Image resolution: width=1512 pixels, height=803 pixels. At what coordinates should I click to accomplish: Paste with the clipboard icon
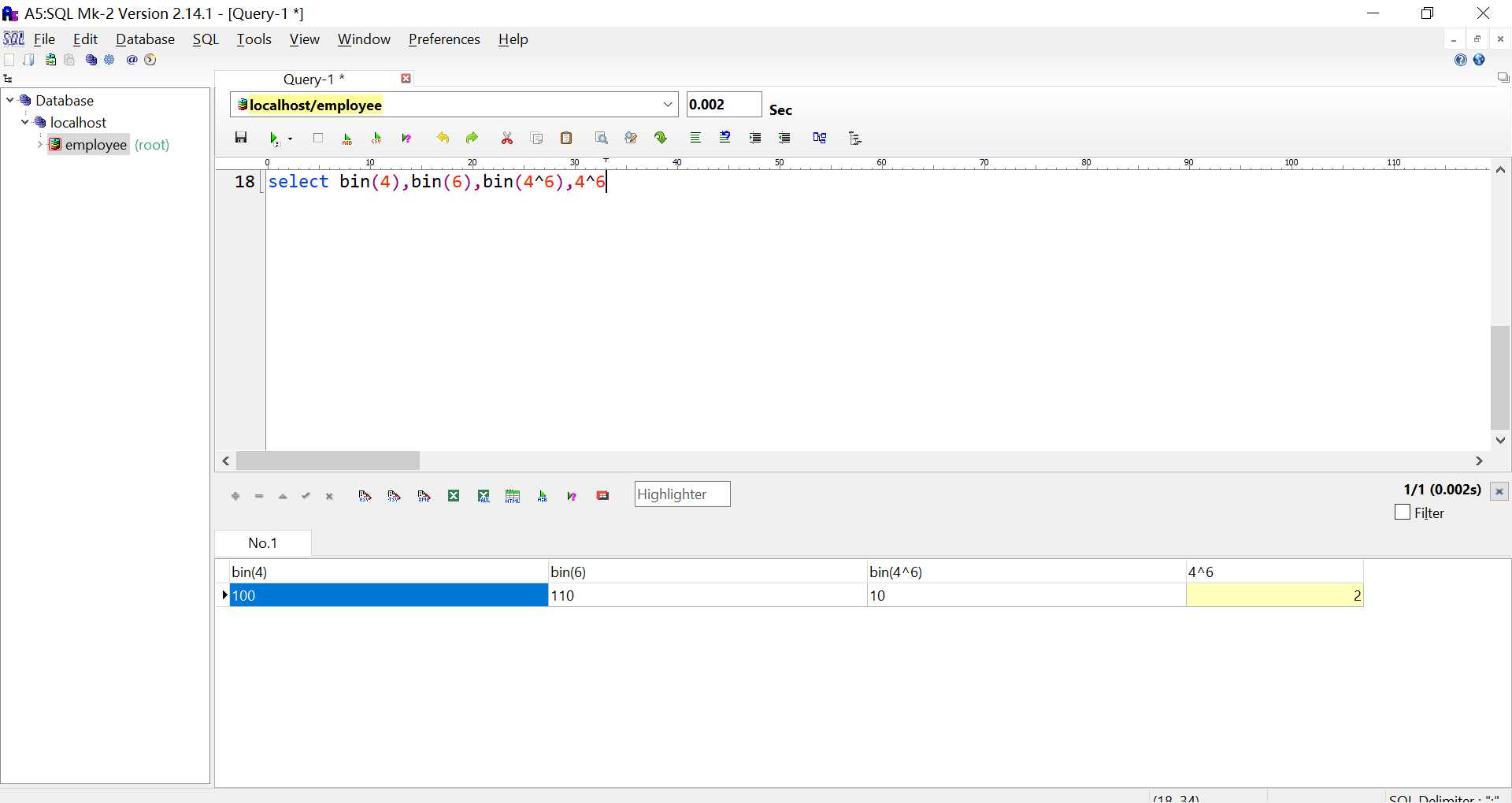point(566,139)
